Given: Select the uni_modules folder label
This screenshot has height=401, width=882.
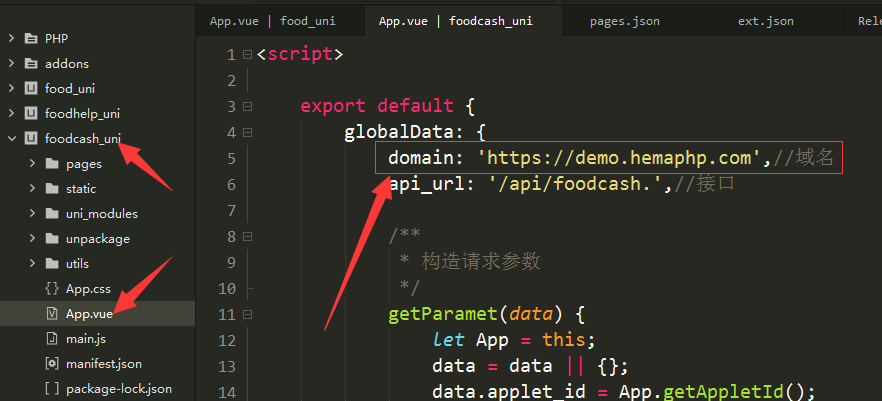Looking at the screenshot, I should [x=102, y=214].
